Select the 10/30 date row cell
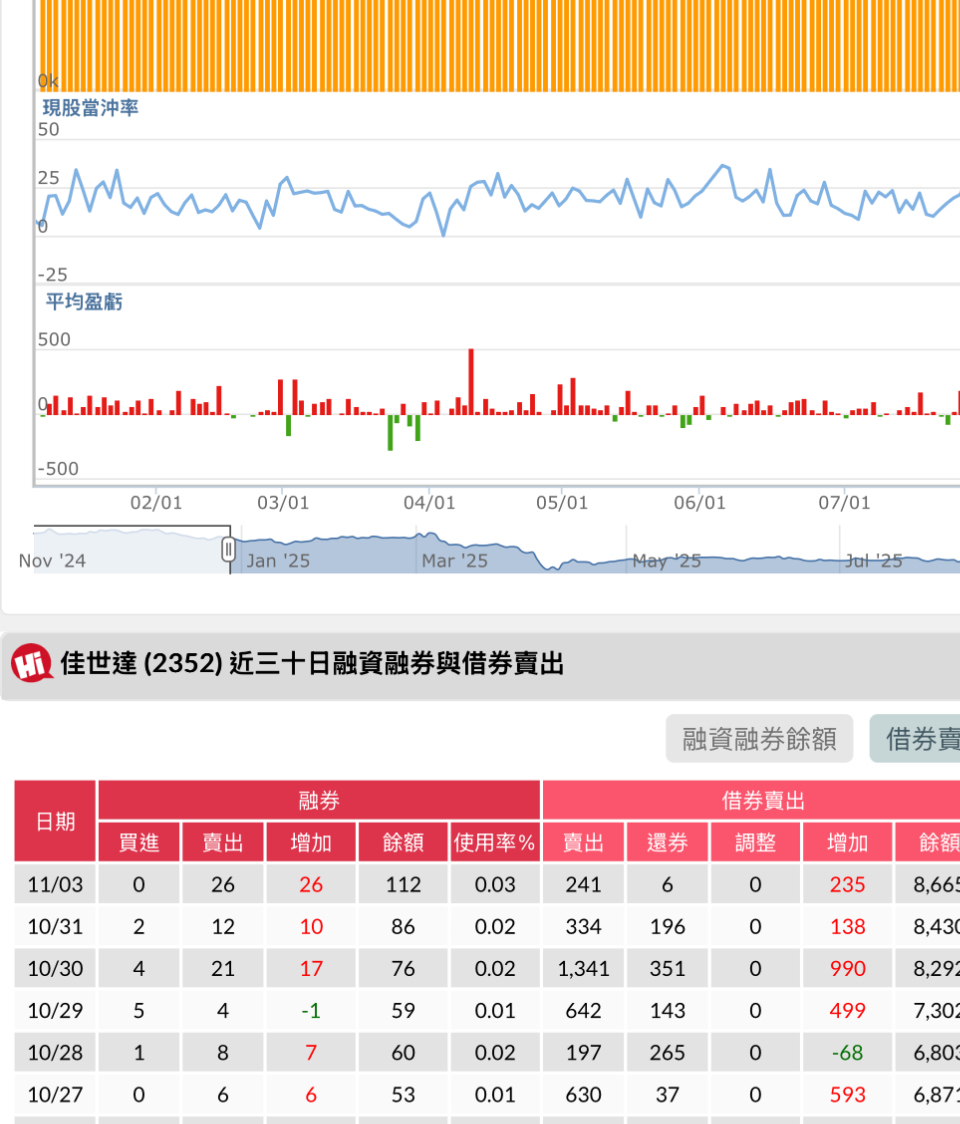960x1124 pixels. (55, 968)
